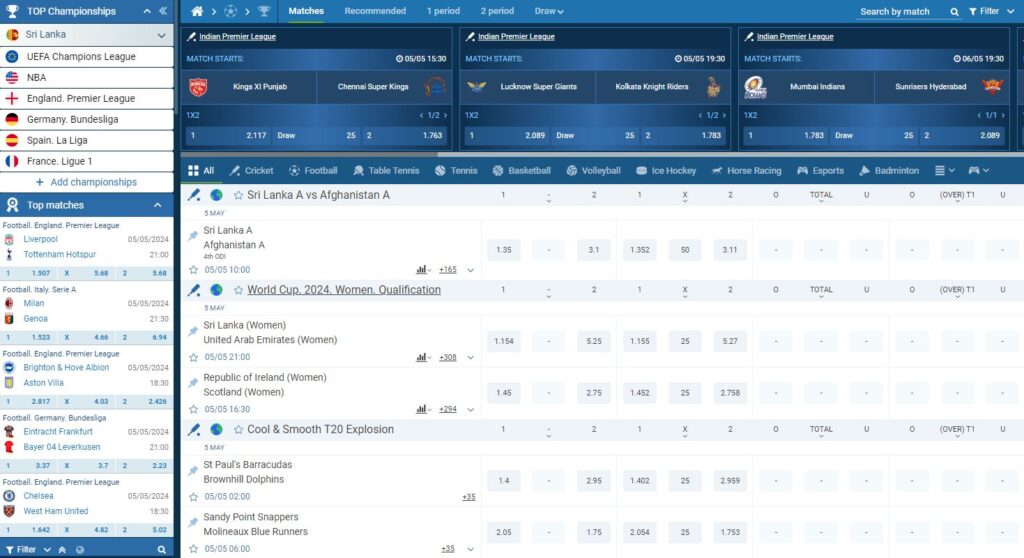Star the Republic of Ireland Women 05/05 16:30 match

click(193, 409)
